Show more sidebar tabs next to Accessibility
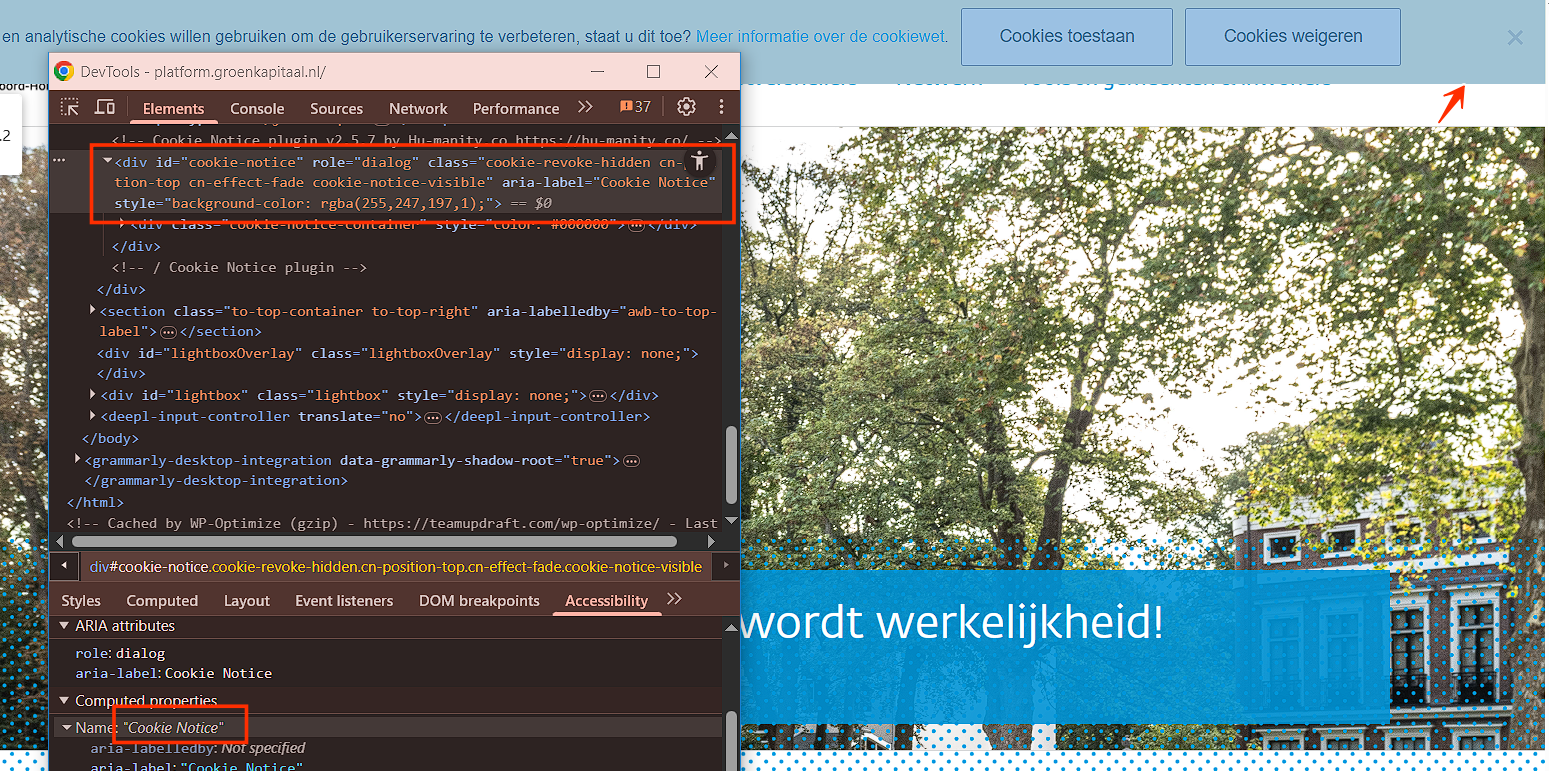 click(674, 599)
